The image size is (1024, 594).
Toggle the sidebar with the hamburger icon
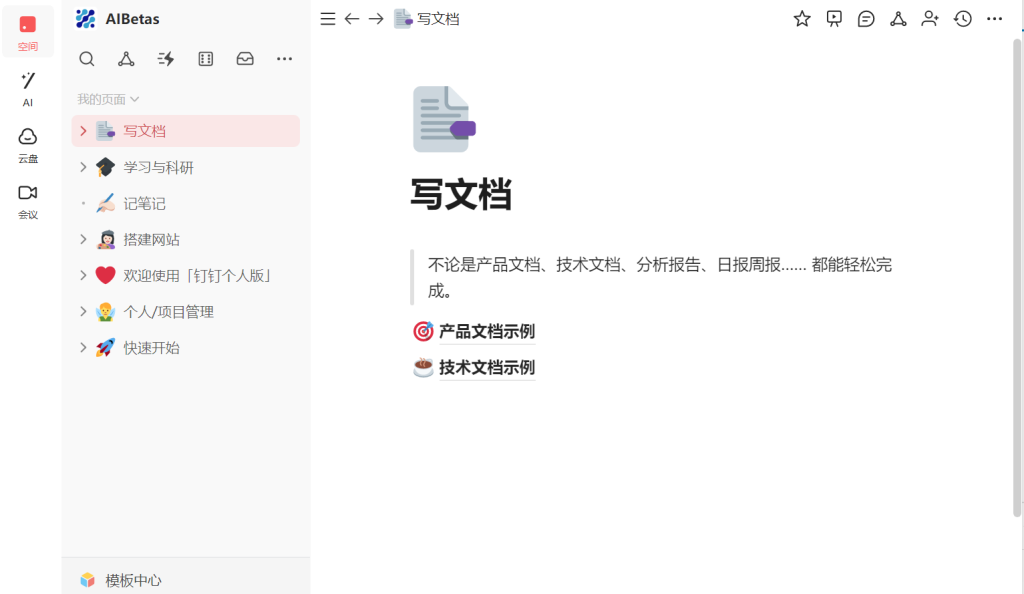pos(327,18)
